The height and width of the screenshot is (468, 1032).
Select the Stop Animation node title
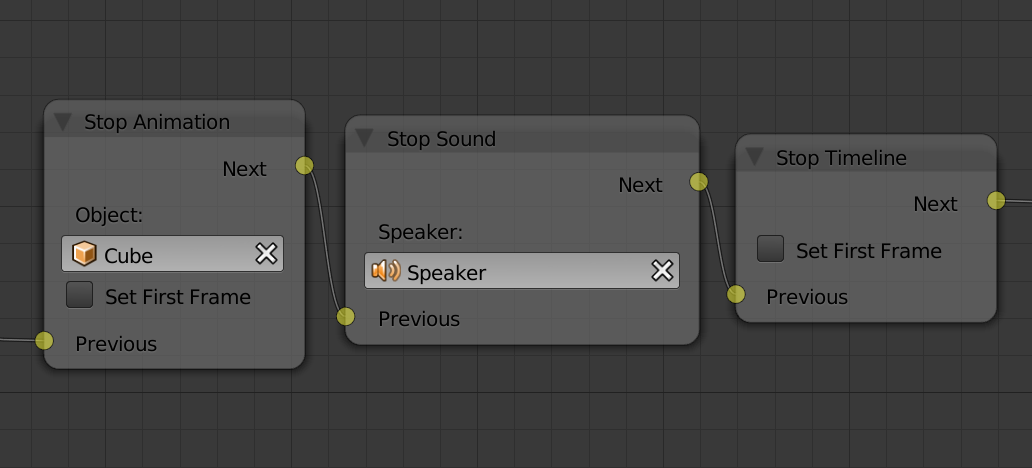pos(157,122)
